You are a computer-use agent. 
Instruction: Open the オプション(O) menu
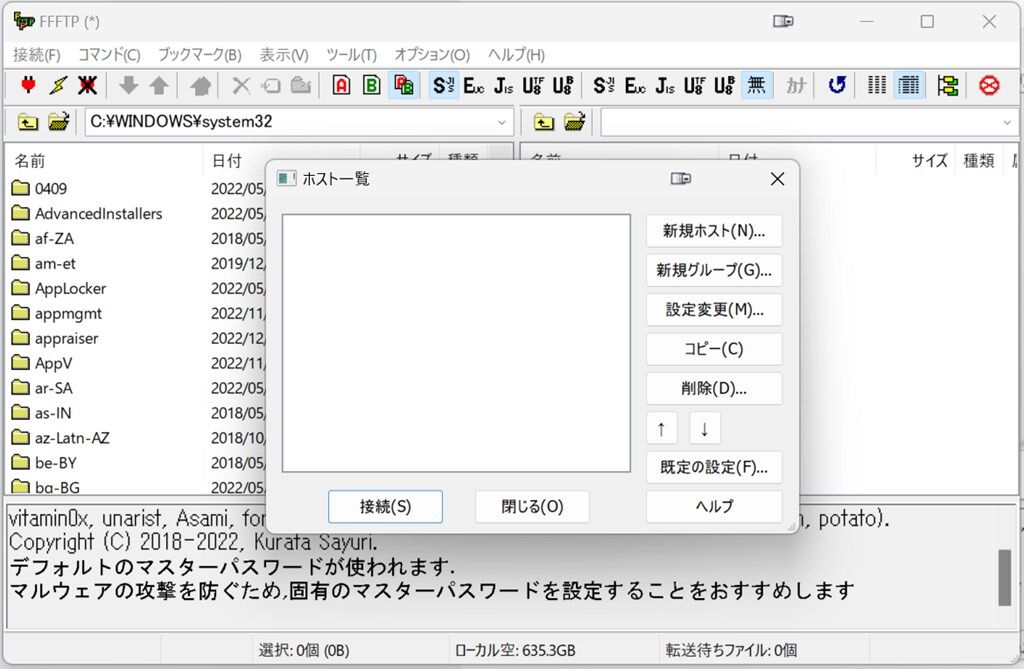point(432,55)
